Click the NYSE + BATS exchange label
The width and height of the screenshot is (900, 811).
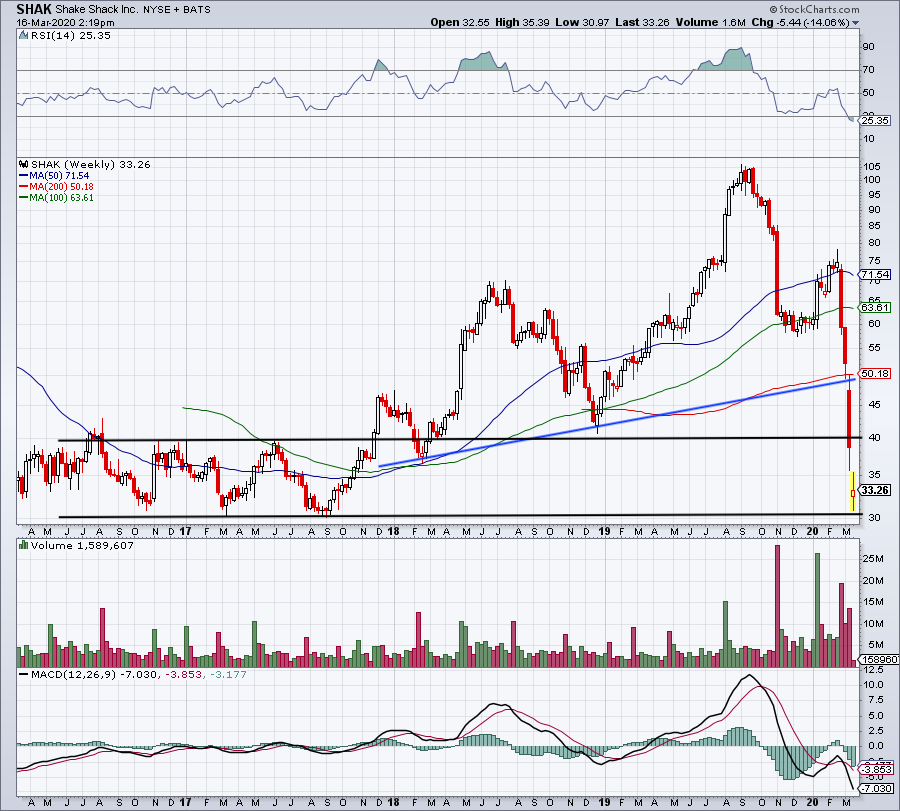tap(177, 10)
